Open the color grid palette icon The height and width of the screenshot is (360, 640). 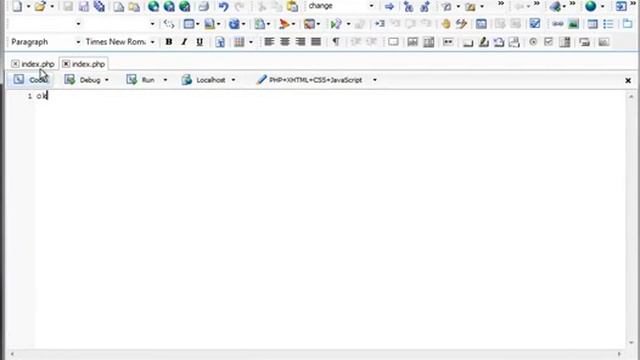click(x=239, y=42)
